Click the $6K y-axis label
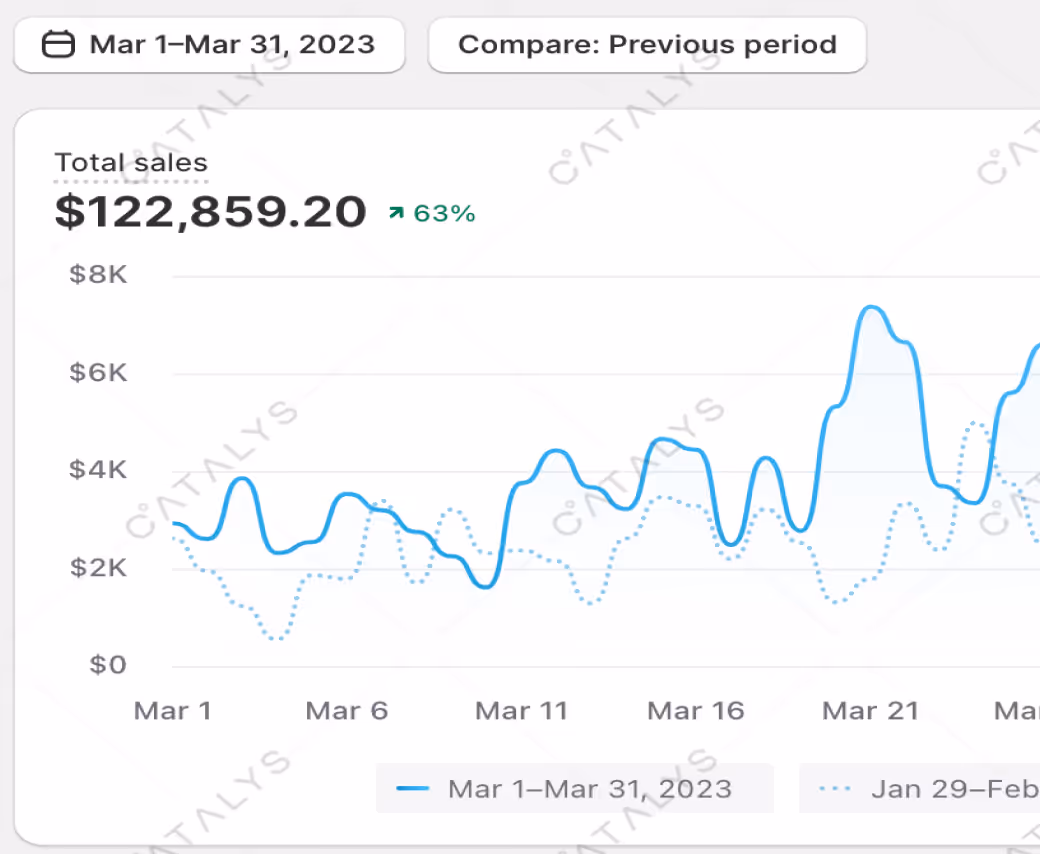1040x854 pixels. (x=98, y=373)
